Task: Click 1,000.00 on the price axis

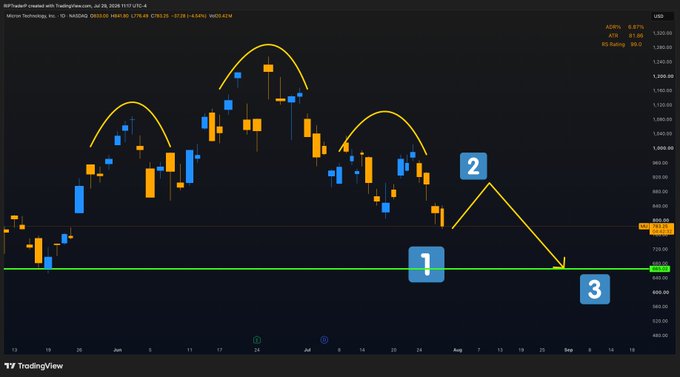Action: pos(663,148)
